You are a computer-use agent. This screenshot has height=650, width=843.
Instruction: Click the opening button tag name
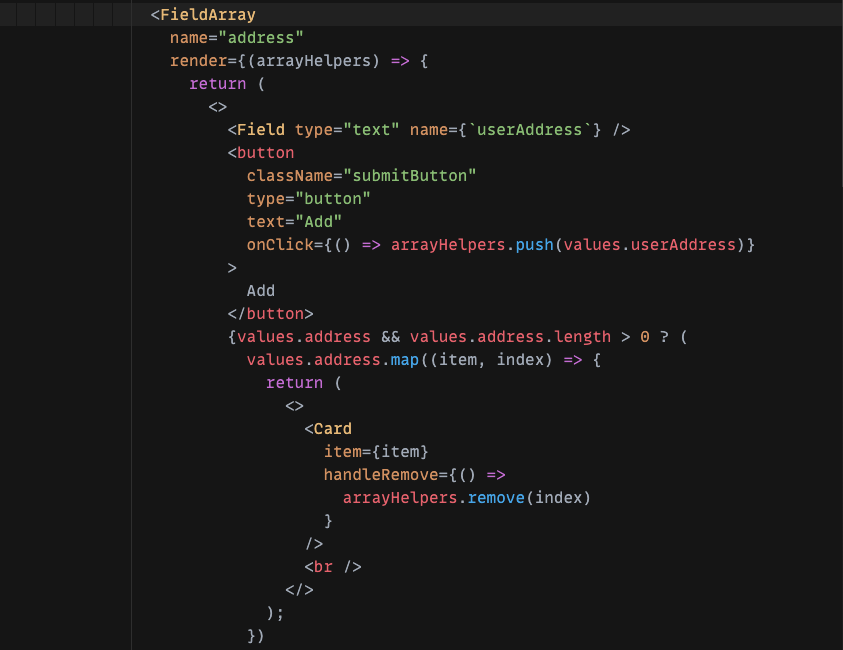tap(265, 153)
